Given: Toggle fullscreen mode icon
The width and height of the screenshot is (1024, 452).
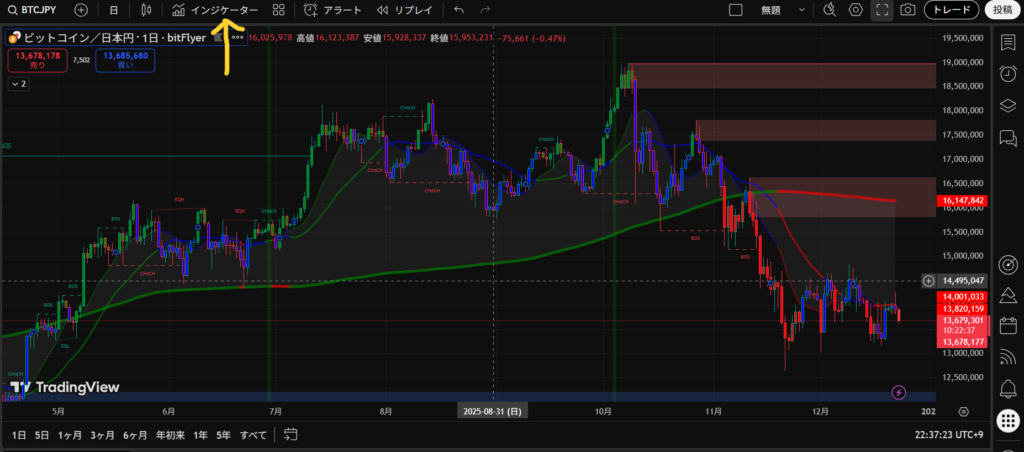Looking at the screenshot, I should (882, 10).
